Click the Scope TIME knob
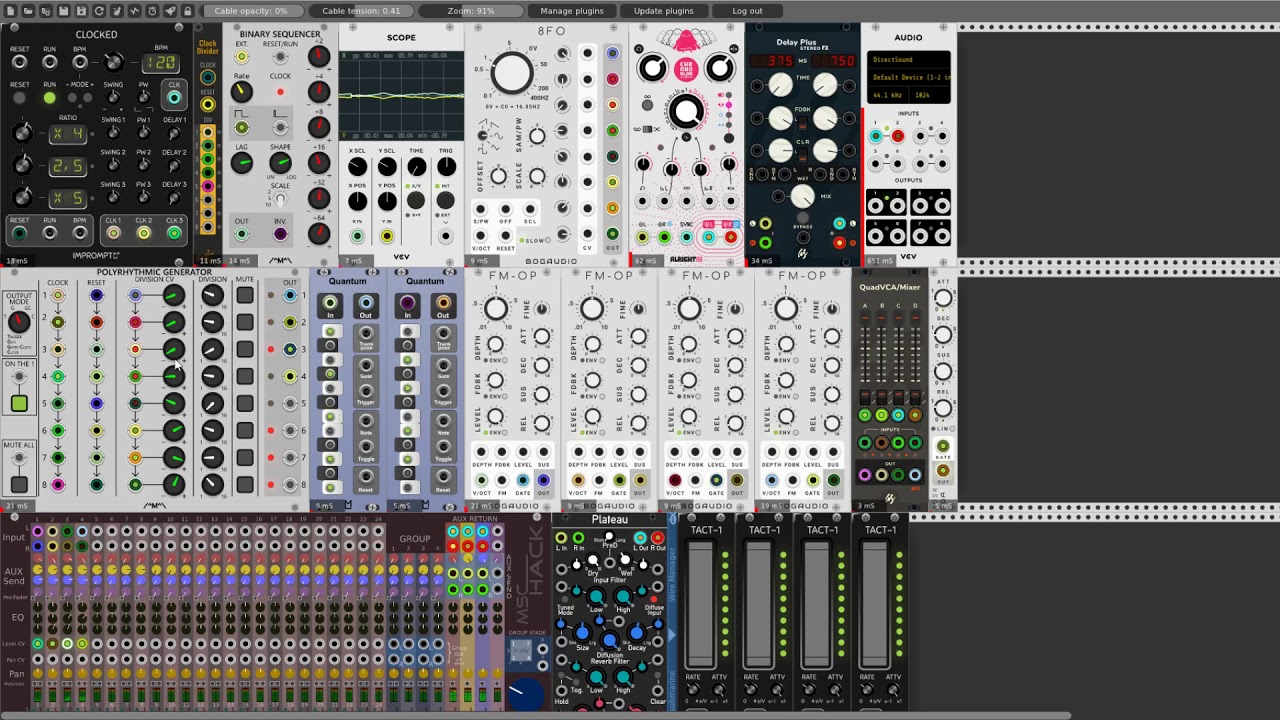Viewport: 1280px width, 720px height. 416,167
